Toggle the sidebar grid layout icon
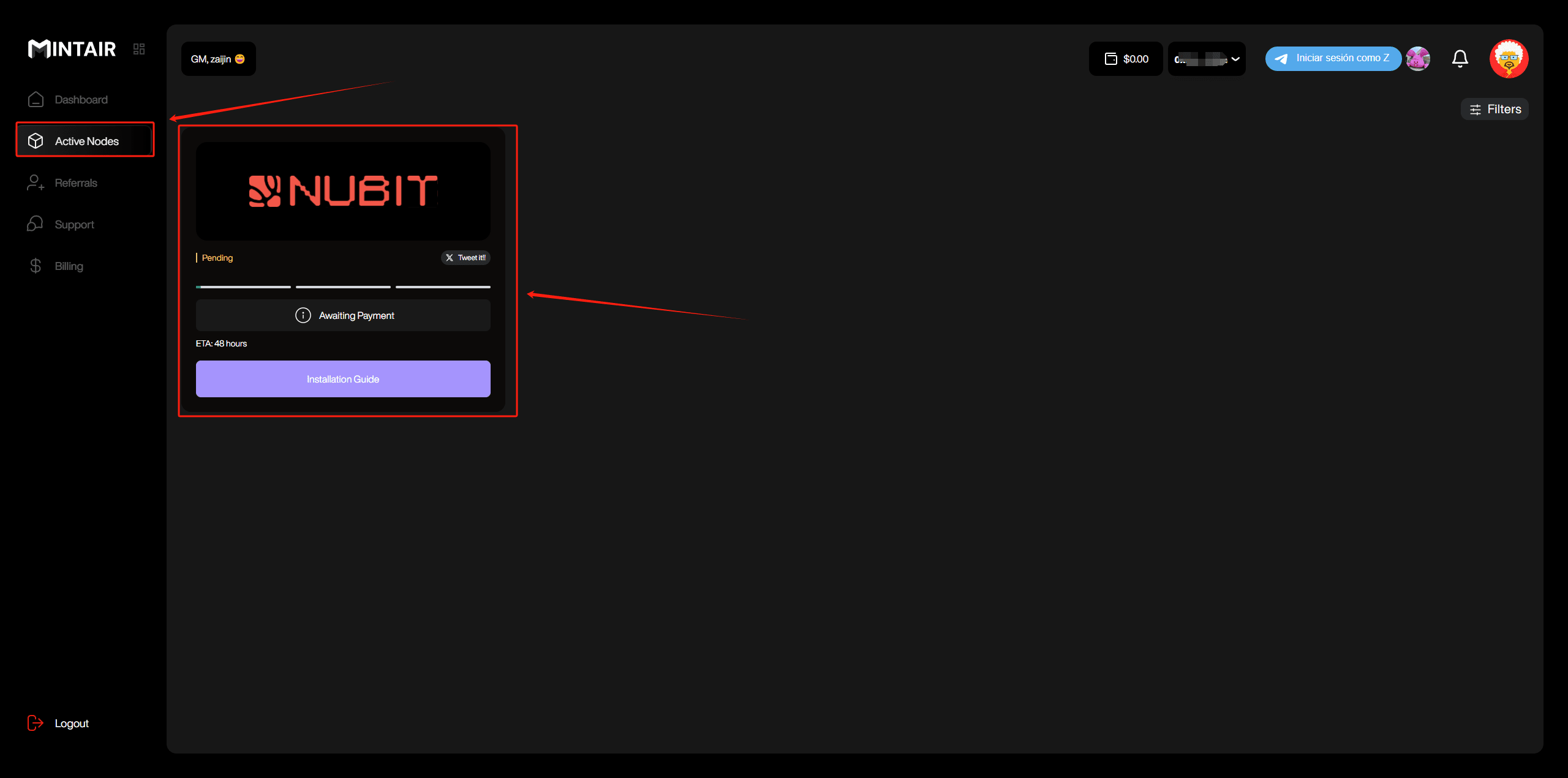The image size is (1568, 778). click(139, 49)
